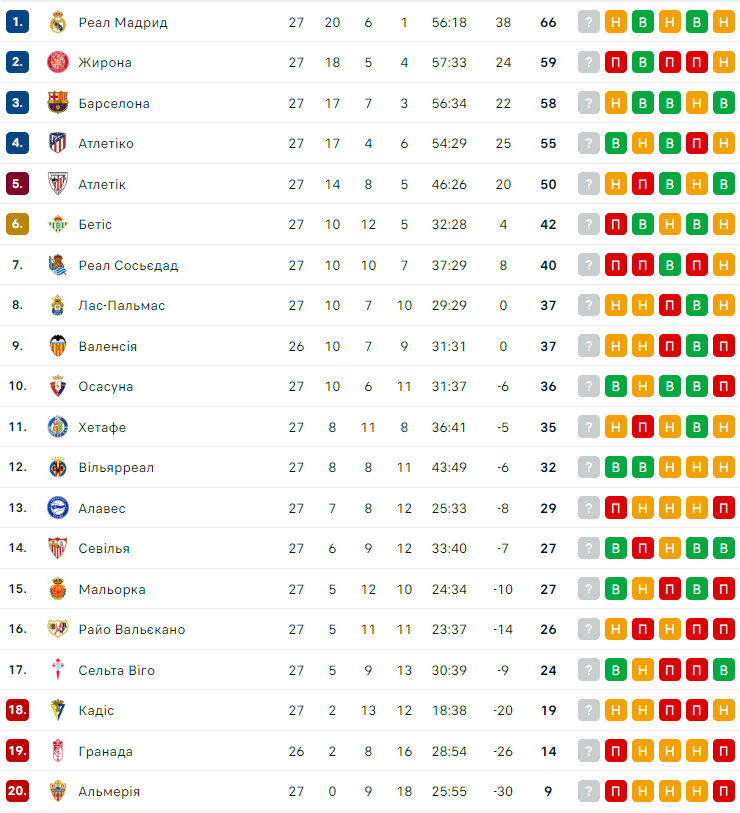Click the Барселона club crest
Screen dimensions: 740x813
click(x=57, y=103)
